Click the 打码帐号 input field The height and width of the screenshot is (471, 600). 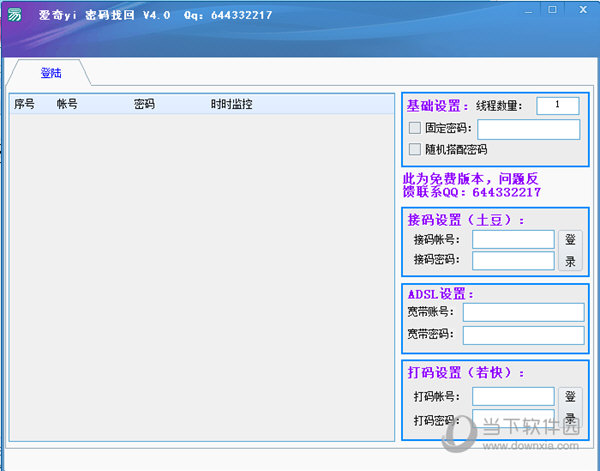point(513,397)
